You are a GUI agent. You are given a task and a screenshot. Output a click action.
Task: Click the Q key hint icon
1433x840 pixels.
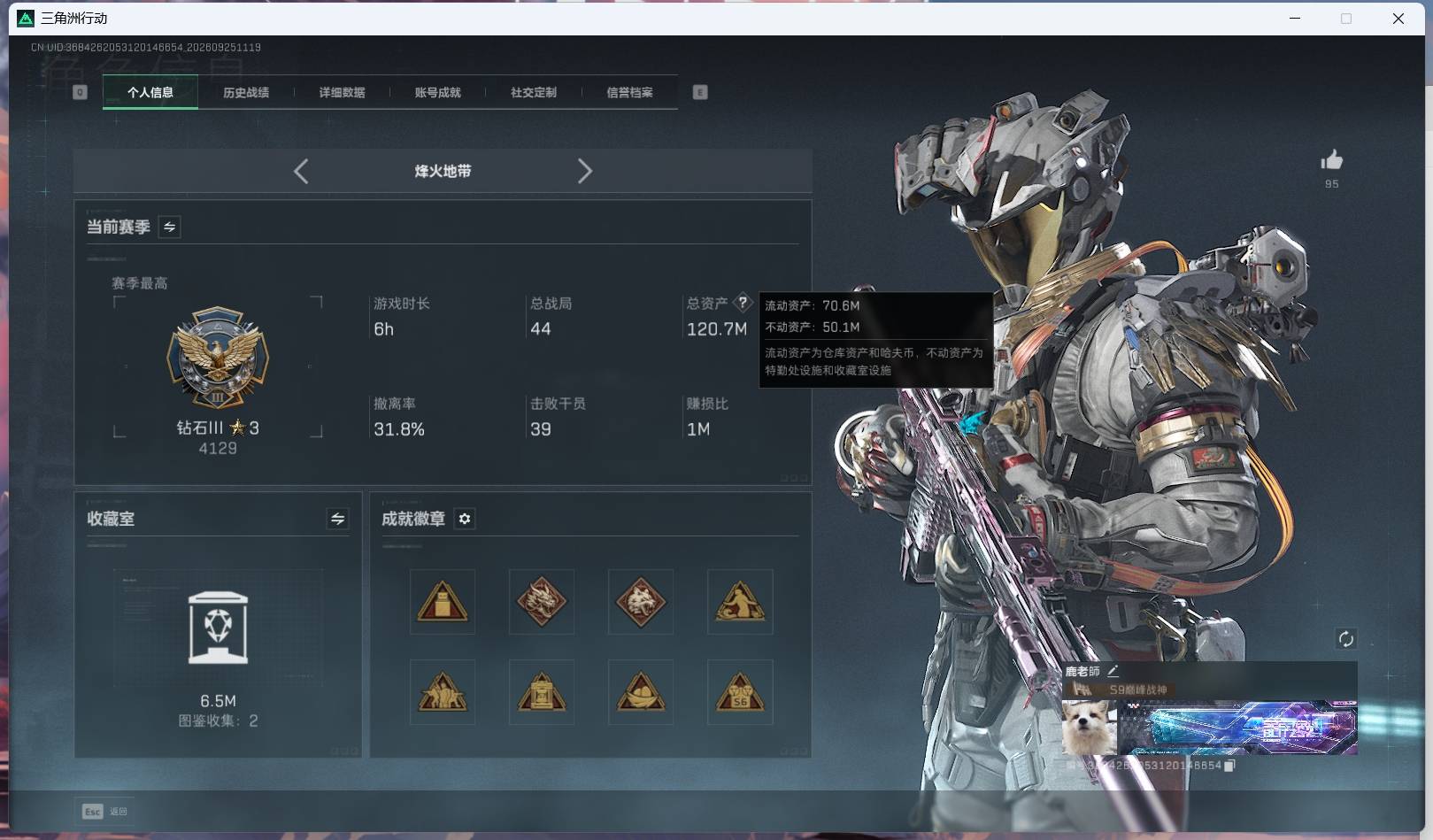pos(80,92)
